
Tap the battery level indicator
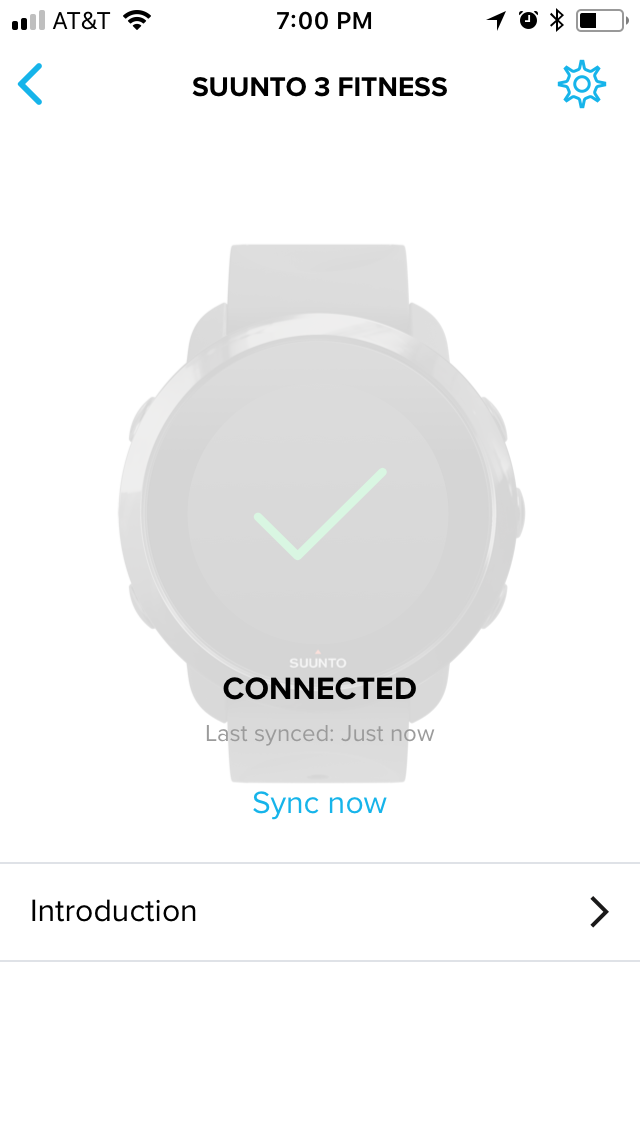coord(602,20)
